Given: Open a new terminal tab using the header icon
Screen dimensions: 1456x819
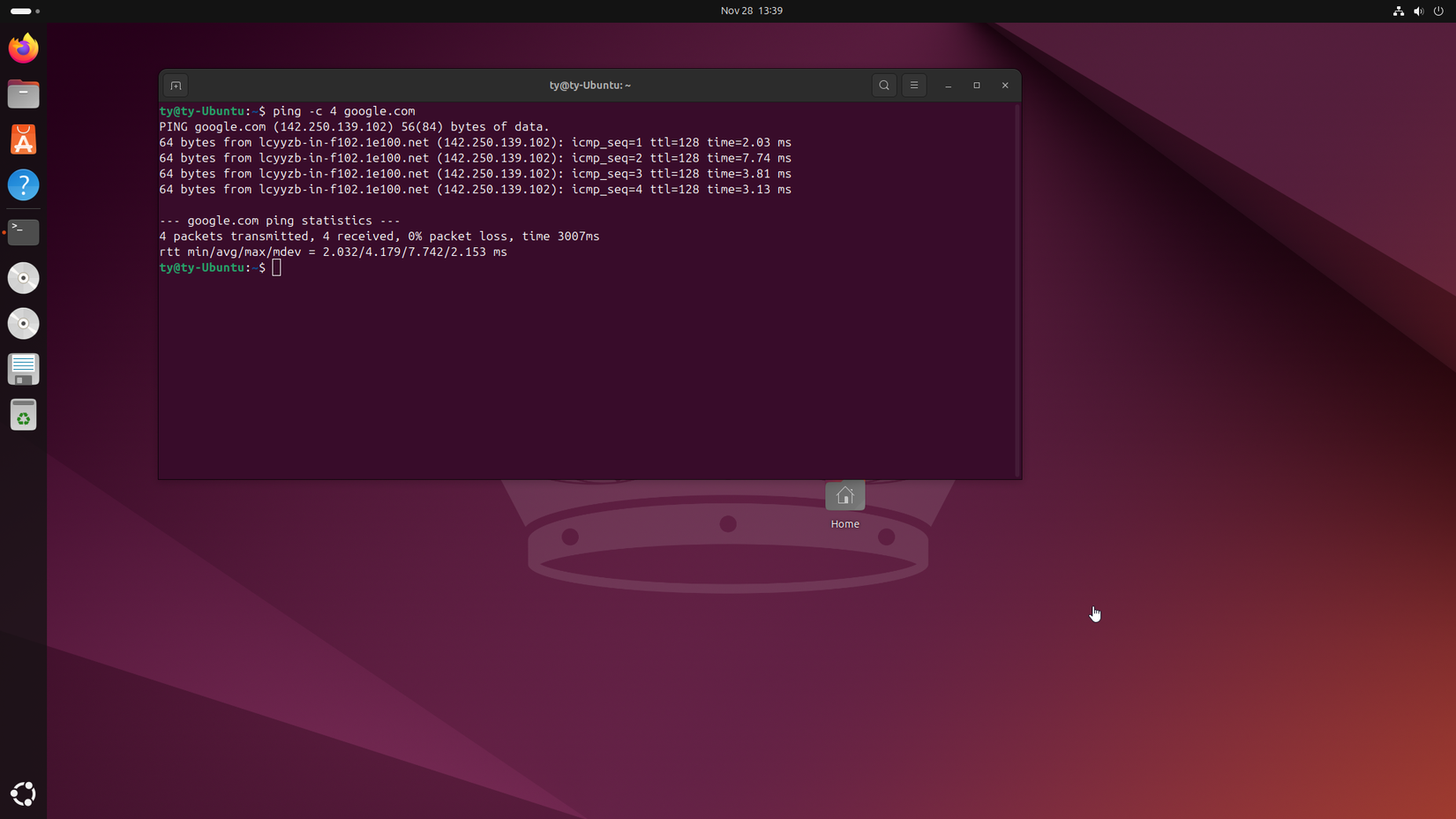Looking at the screenshot, I should (x=176, y=85).
